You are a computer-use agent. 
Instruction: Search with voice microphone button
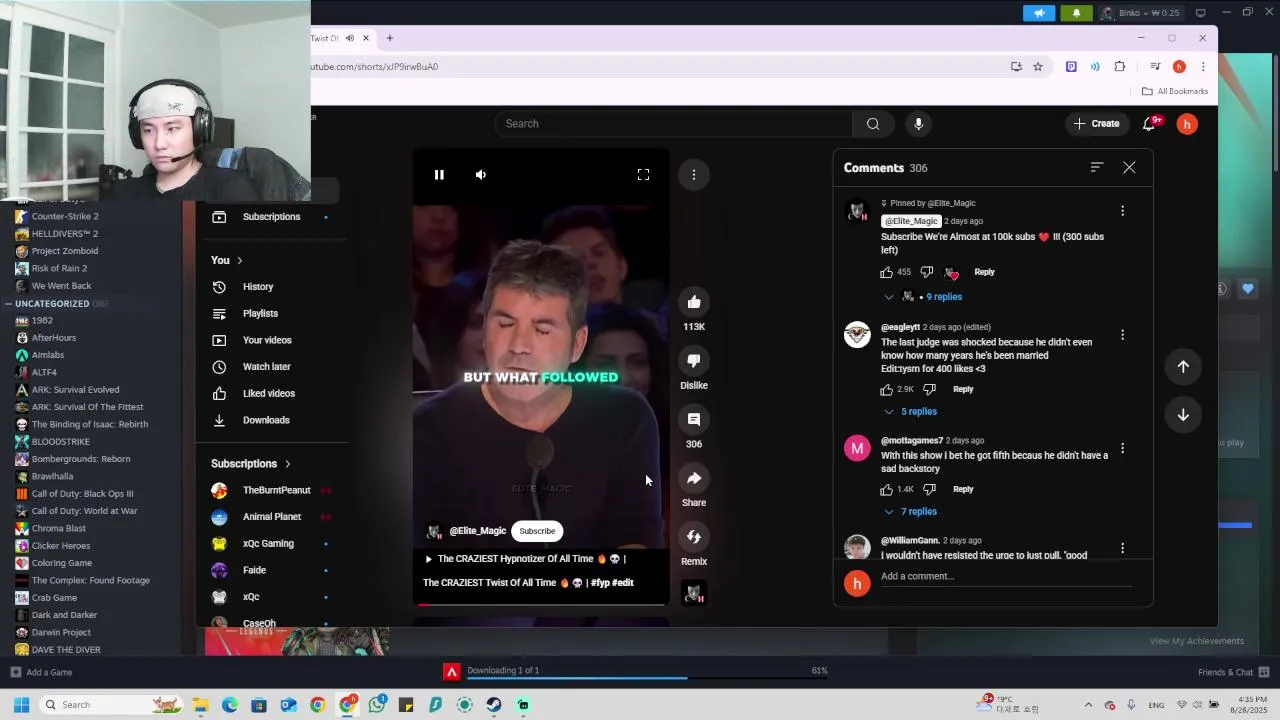click(x=918, y=124)
